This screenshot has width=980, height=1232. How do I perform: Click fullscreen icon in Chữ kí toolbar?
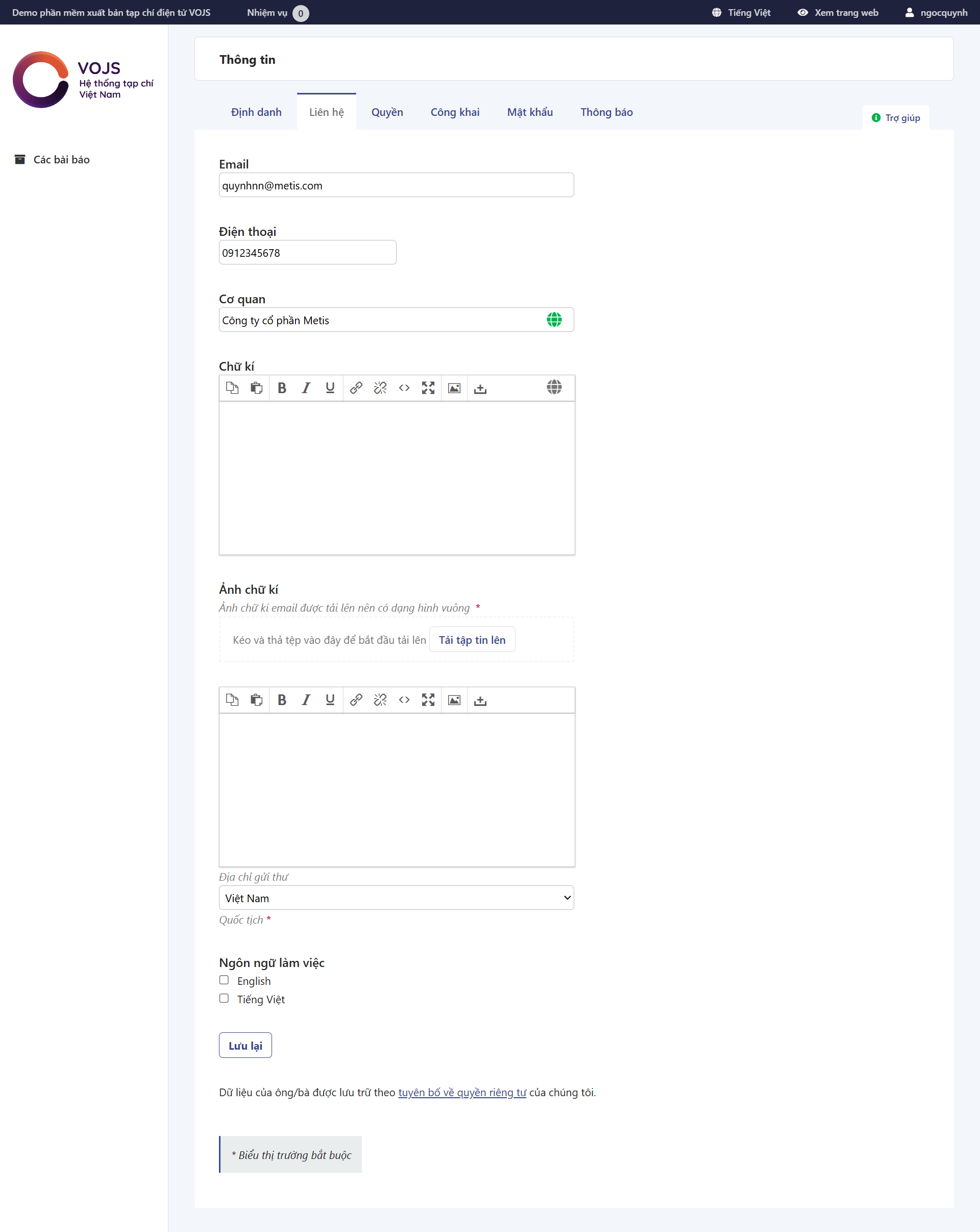(x=428, y=388)
